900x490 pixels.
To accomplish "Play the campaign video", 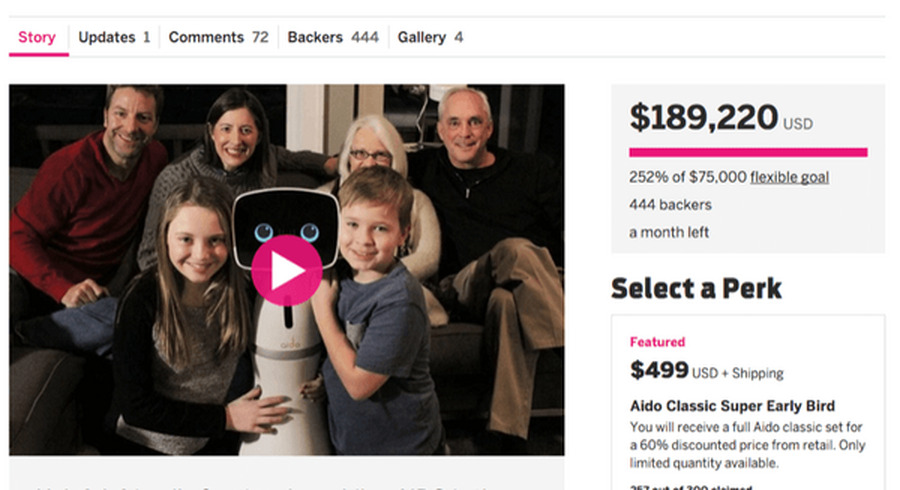I will tap(286, 270).
